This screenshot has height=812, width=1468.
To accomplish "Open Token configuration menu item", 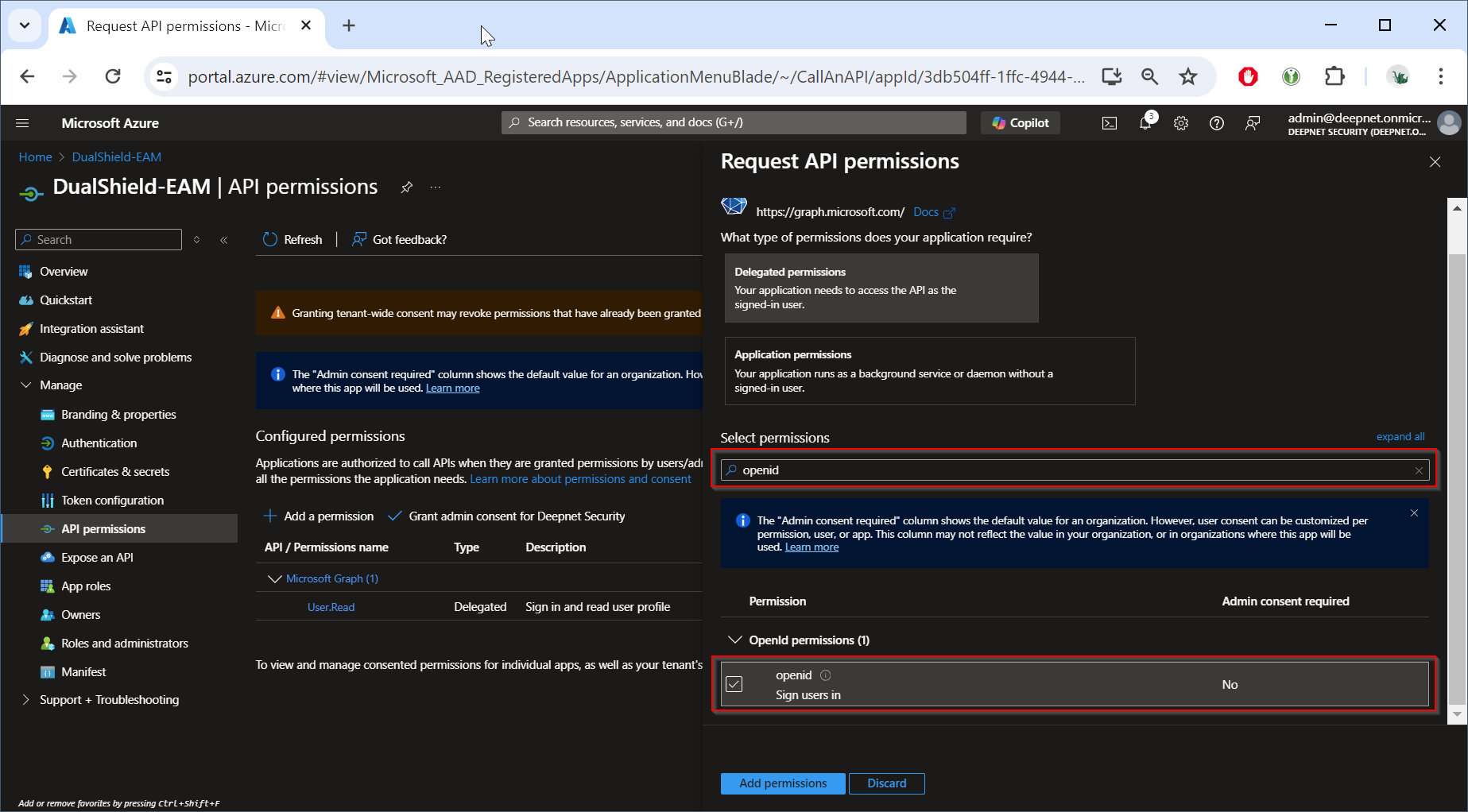I will pyautogui.click(x=112, y=501).
